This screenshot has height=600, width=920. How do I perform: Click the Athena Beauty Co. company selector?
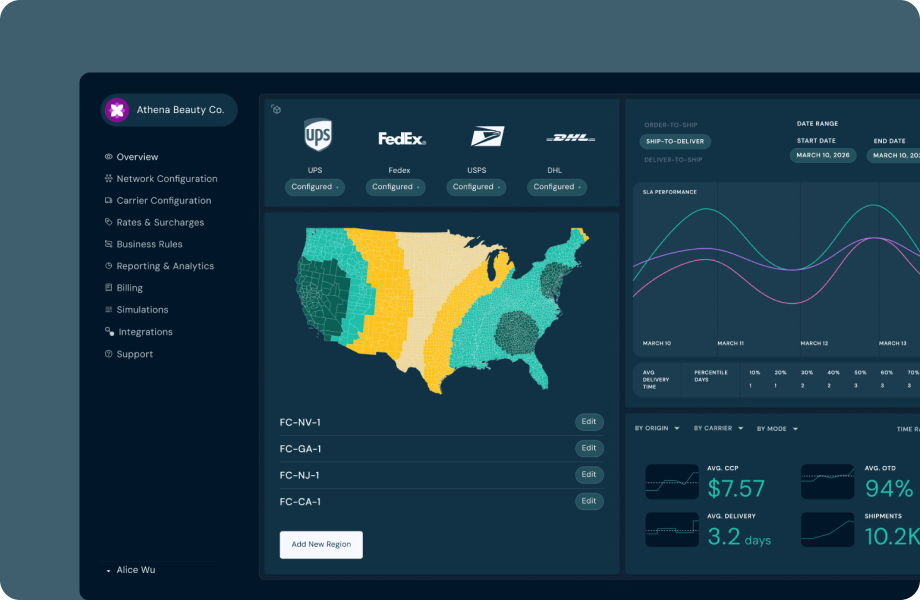point(169,110)
